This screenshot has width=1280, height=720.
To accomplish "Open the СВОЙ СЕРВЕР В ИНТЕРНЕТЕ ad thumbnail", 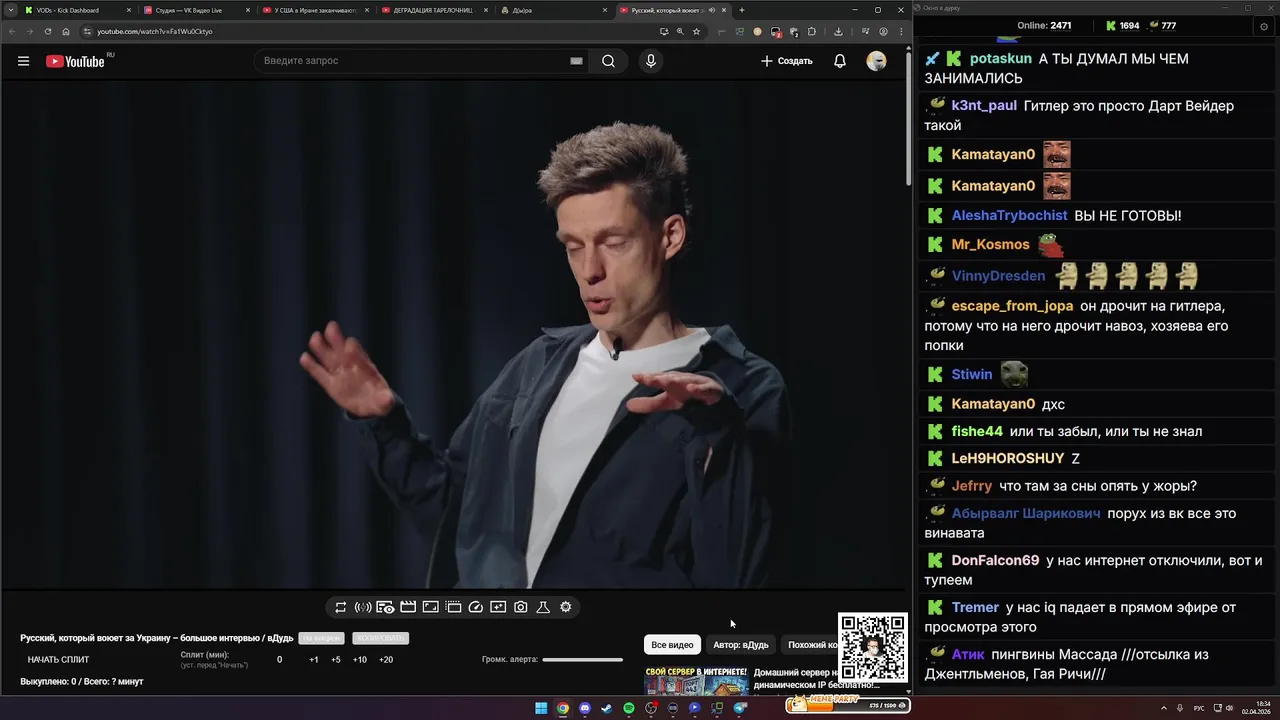I will (x=696, y=680).
